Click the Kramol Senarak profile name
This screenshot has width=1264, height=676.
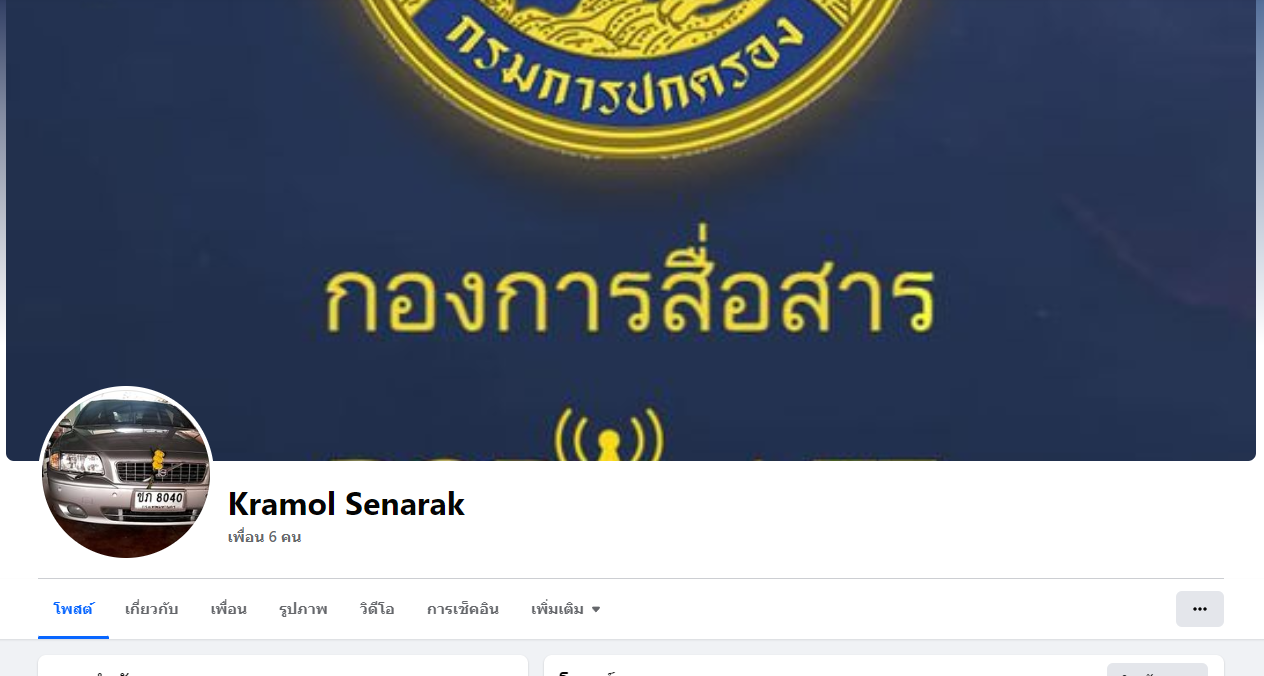point(346,504)
